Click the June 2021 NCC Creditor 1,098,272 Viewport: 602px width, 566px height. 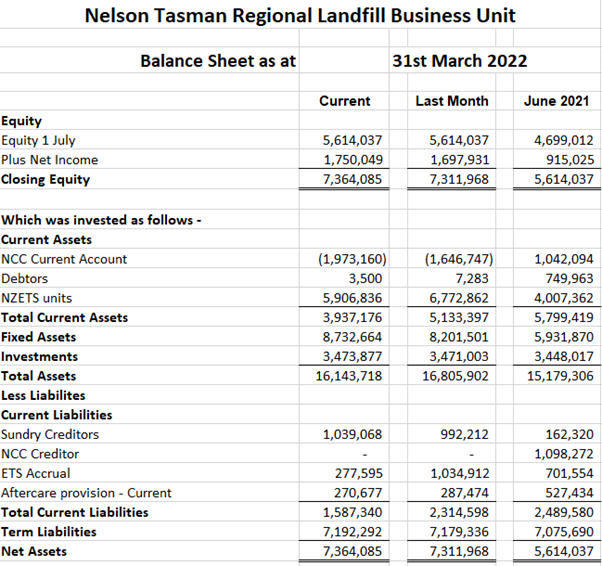(x=564, y=454)
